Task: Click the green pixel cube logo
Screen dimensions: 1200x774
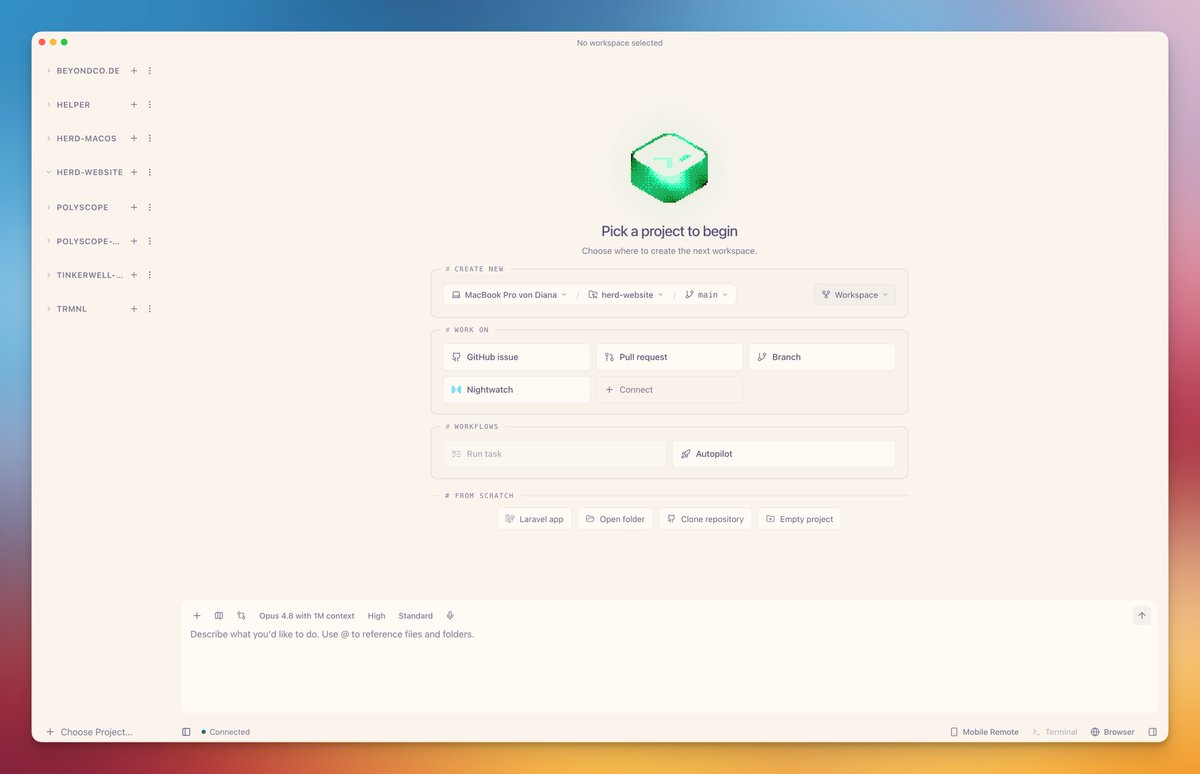Action: point(669,167)
